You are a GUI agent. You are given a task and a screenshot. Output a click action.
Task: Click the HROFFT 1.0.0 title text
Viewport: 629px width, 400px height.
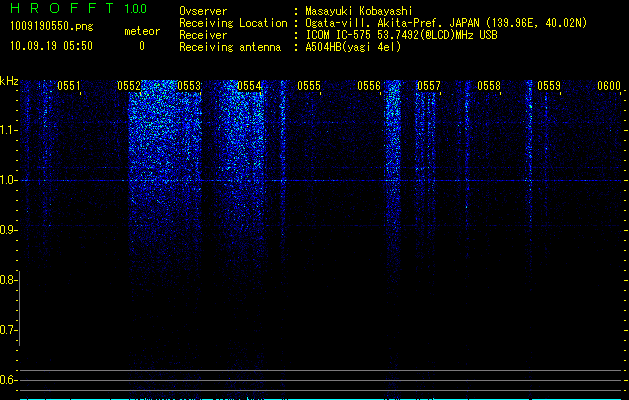coord(79,8)
